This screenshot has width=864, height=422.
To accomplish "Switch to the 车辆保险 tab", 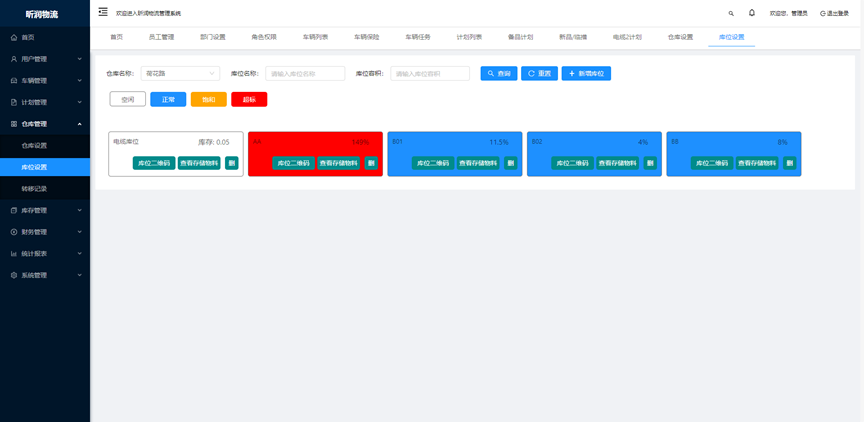I will (x=366, y=37).
